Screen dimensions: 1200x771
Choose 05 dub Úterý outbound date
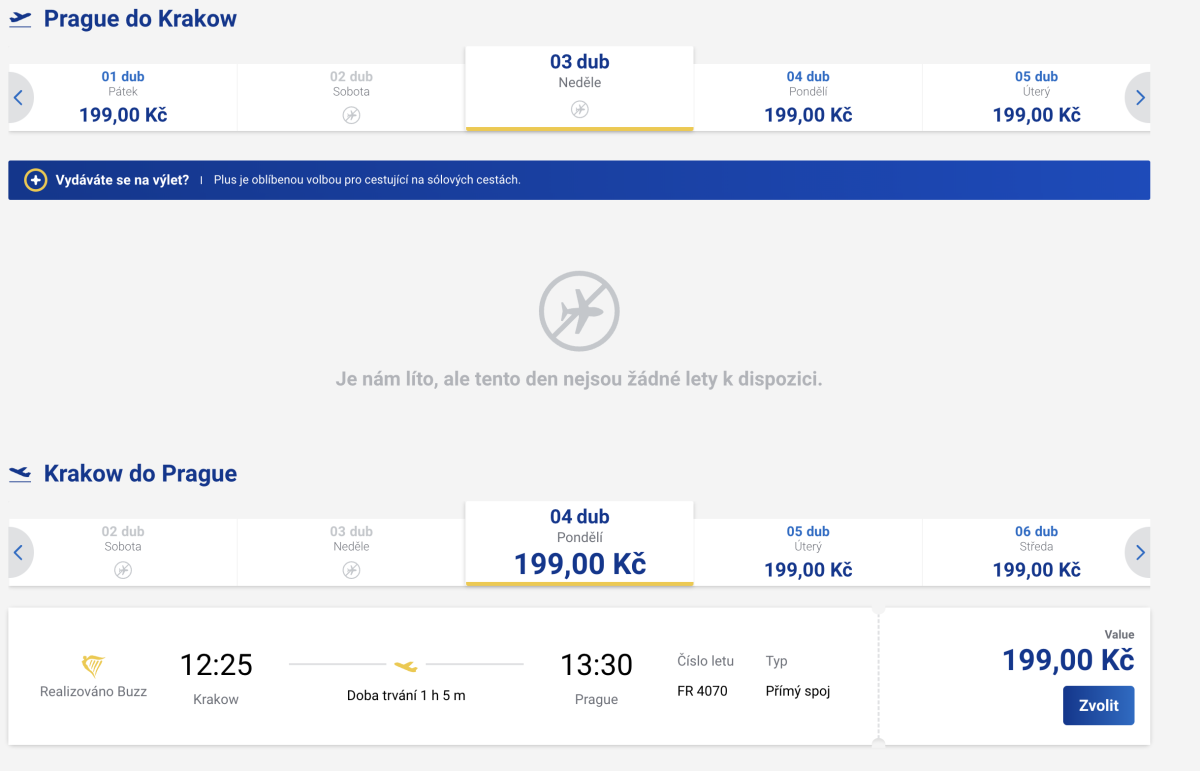(x=1036, y=98)
